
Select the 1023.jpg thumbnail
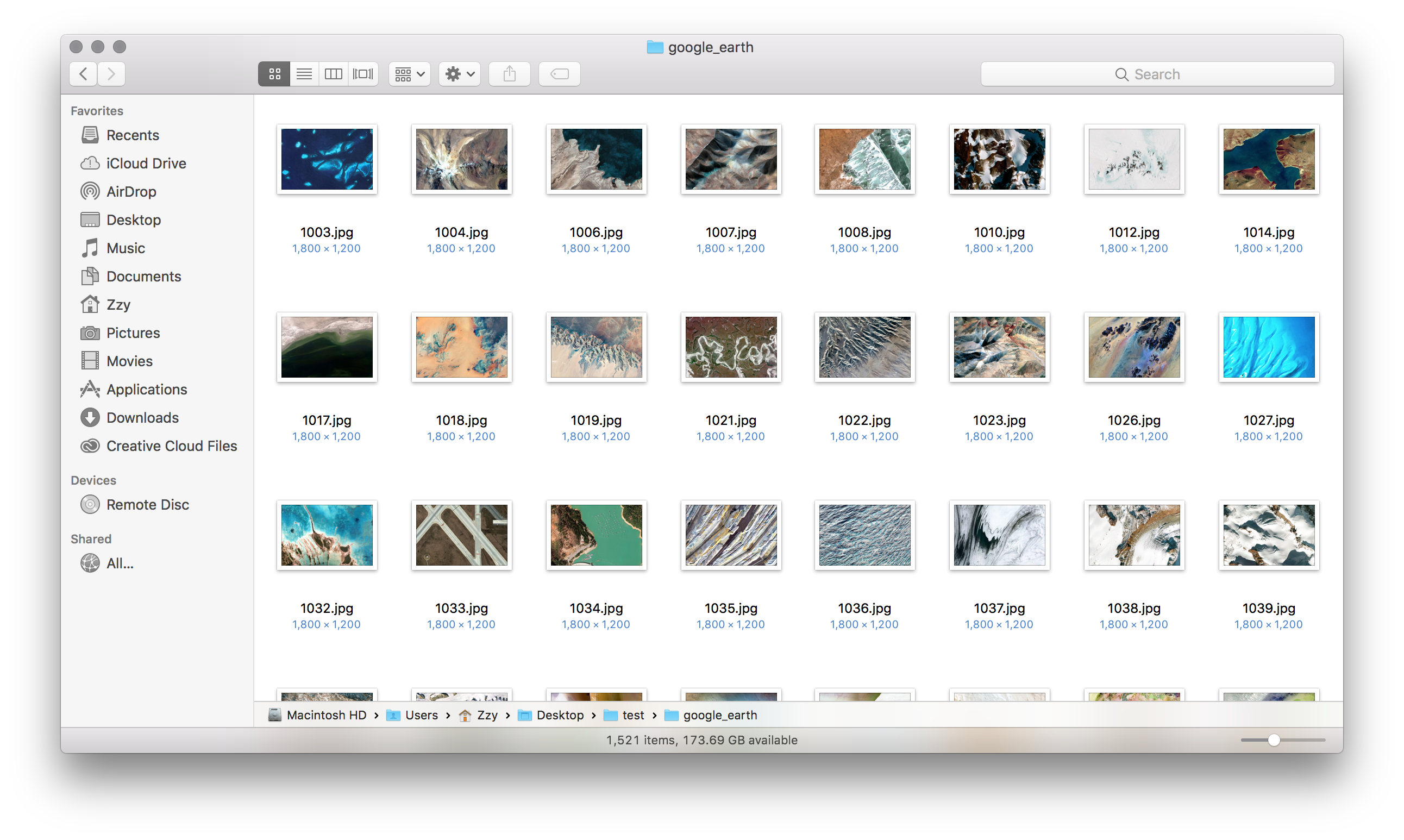999,347
